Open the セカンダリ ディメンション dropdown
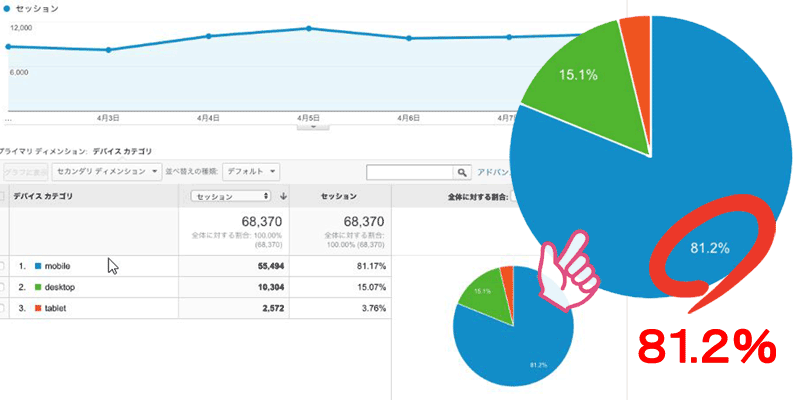 [106, 172]
